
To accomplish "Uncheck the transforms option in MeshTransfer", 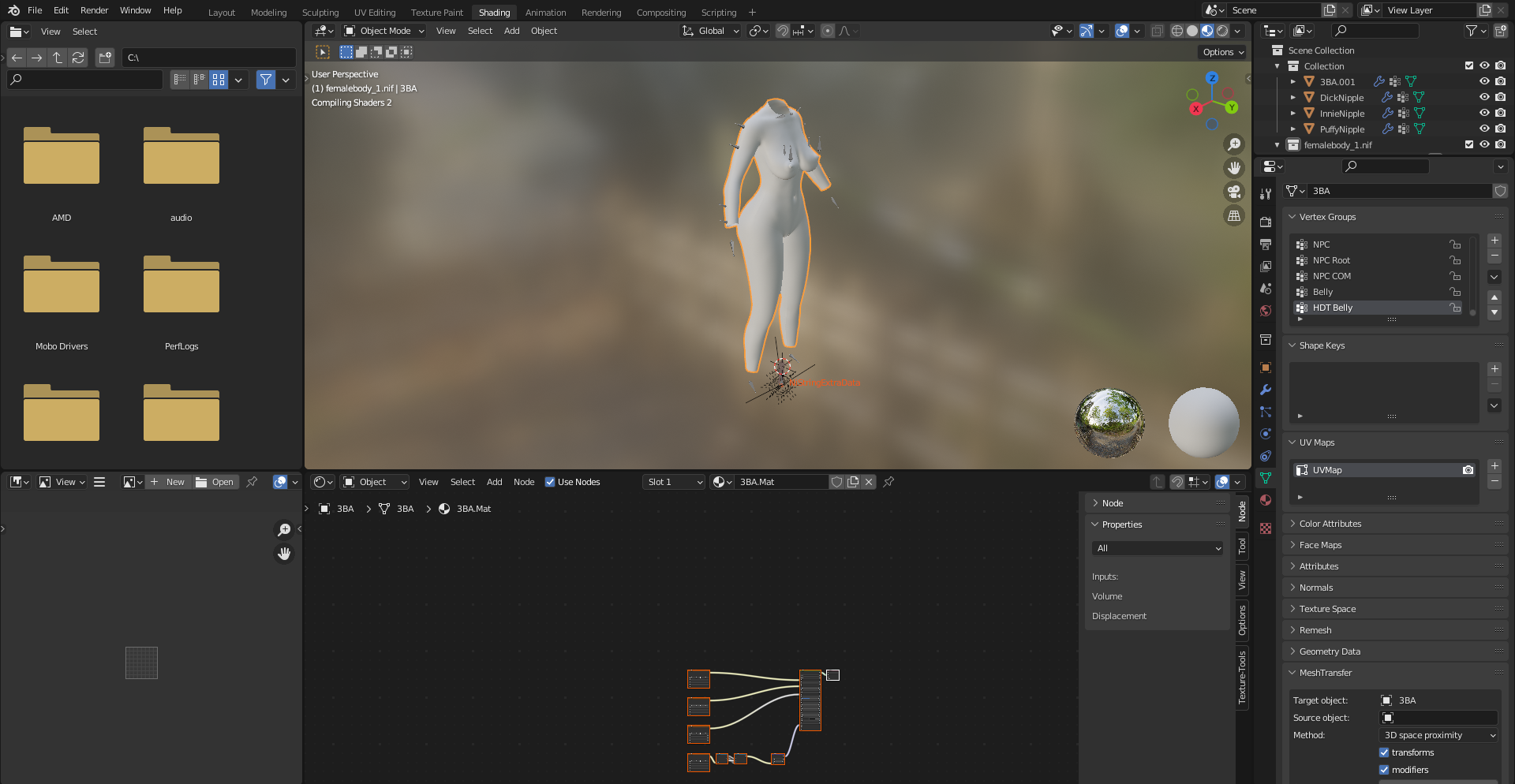I will point(1384,752).
